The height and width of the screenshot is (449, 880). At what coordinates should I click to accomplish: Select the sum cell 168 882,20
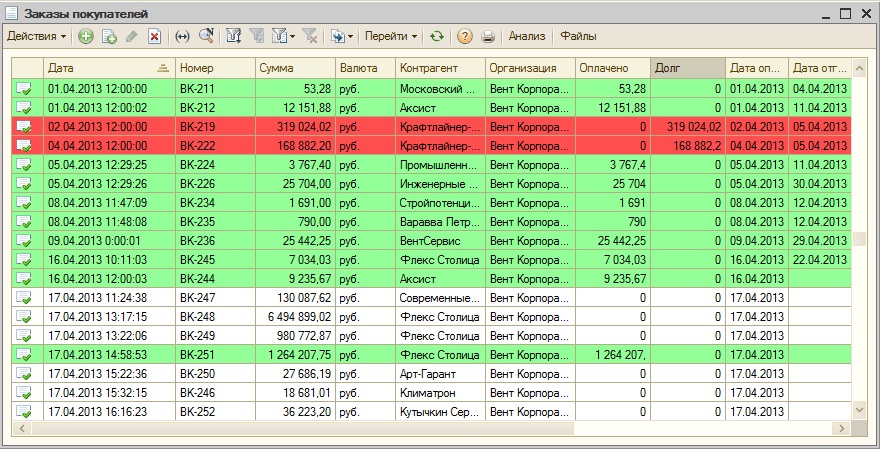click(x=295, y=146)
